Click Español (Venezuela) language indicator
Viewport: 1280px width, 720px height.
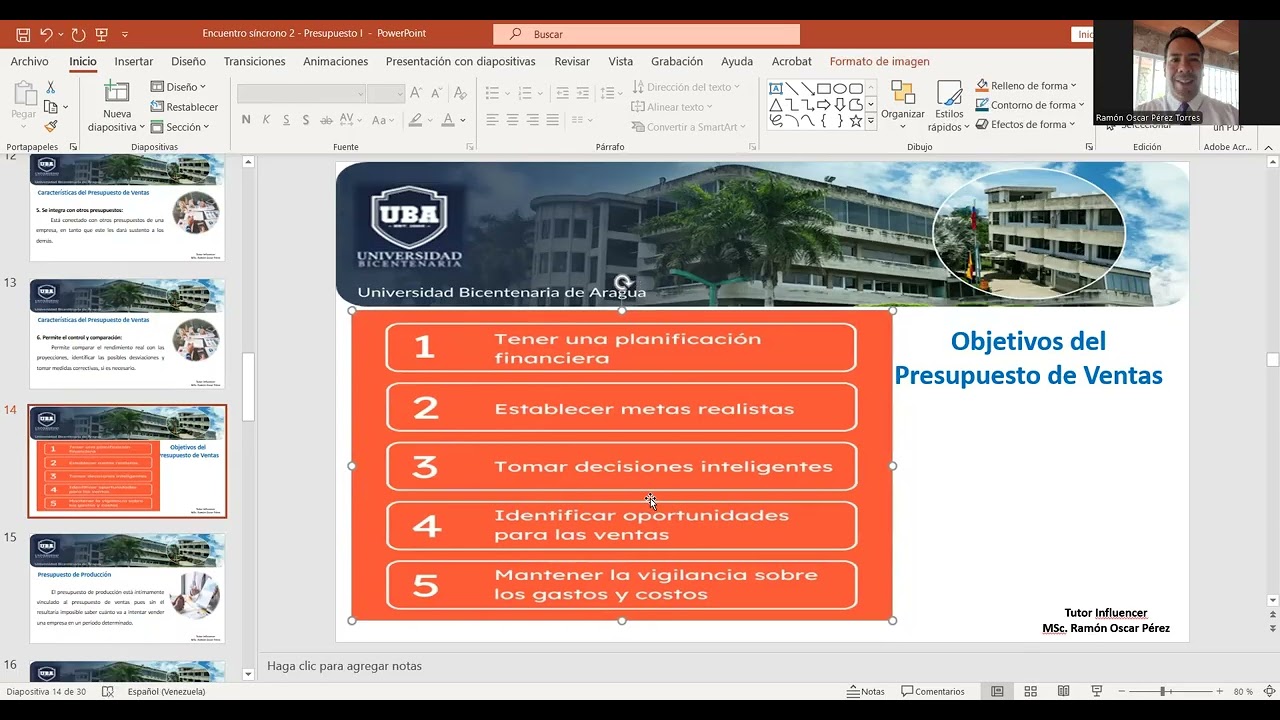166,691
